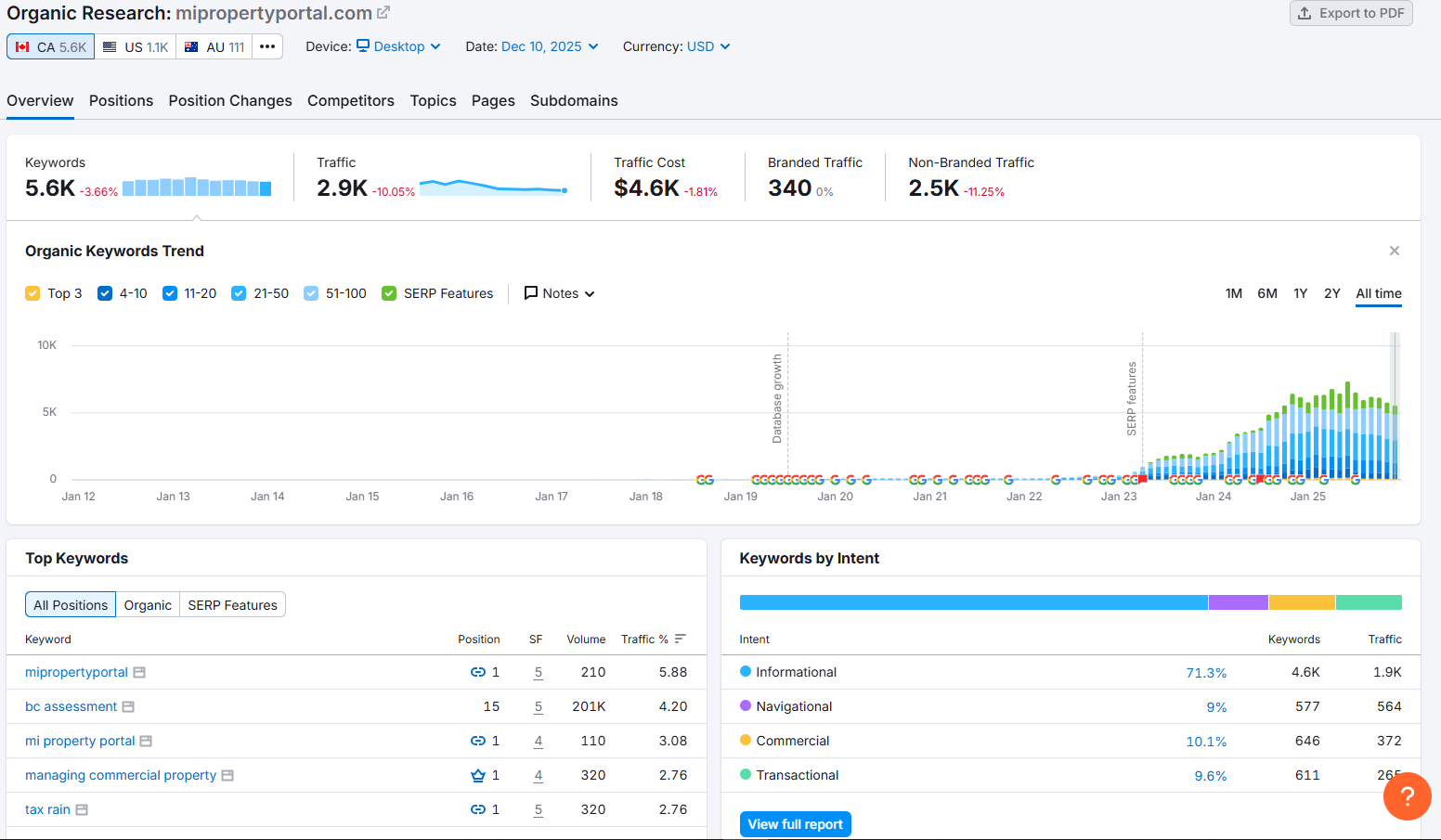This screenshot has height=840, width=1441.
Task: Click the backlink icon beside tax rain's position
Action: click(x=476, y=809)
